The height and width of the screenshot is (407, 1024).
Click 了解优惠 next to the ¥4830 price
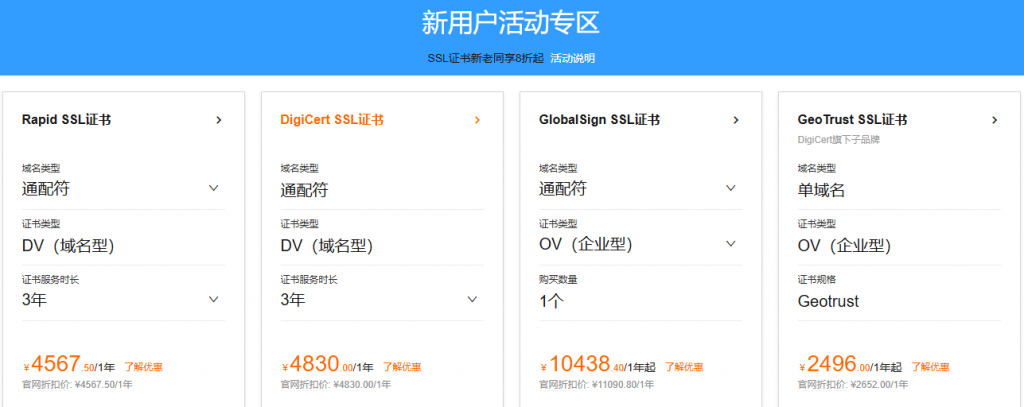tap(402, 367)
